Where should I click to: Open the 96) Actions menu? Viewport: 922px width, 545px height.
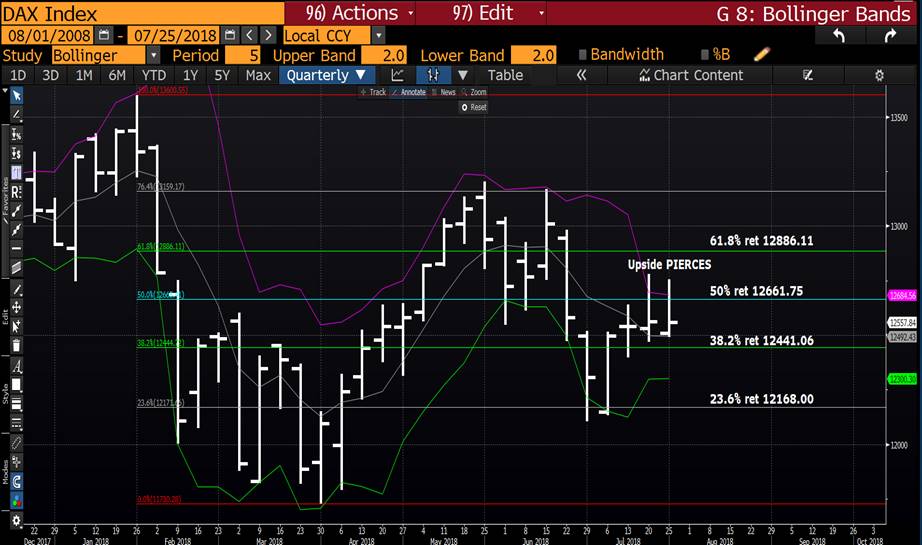[350, 13]
